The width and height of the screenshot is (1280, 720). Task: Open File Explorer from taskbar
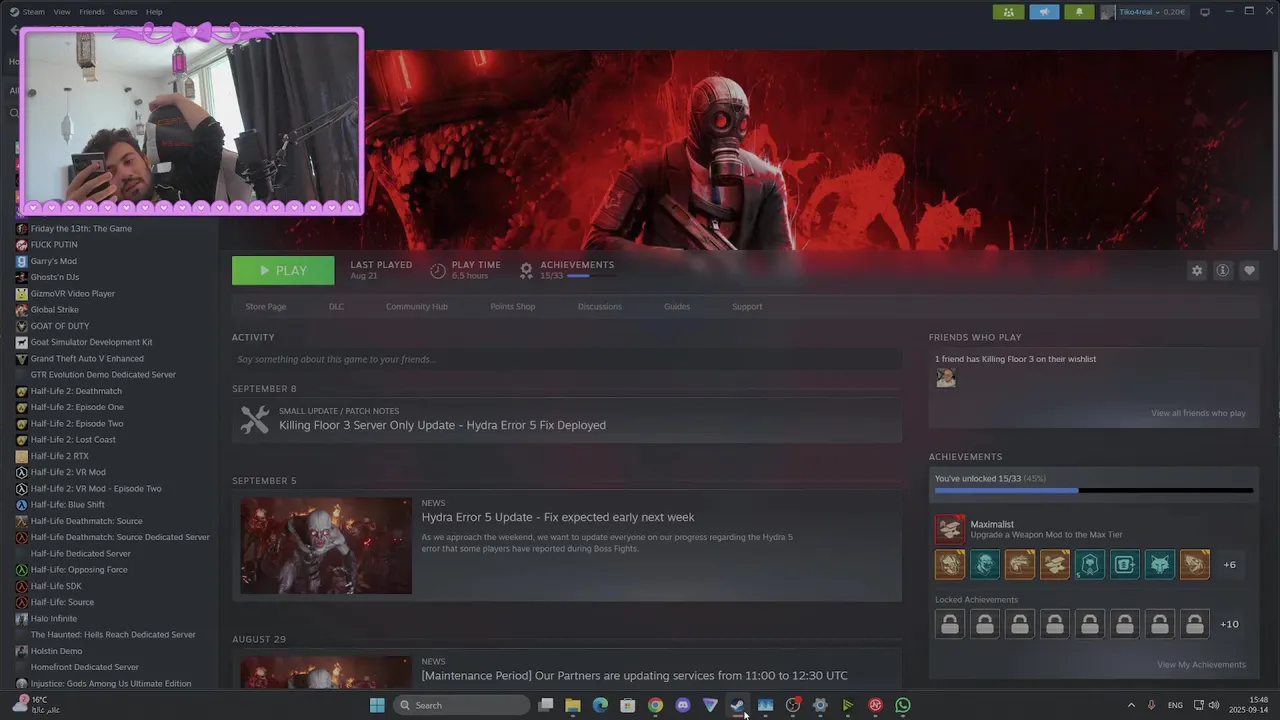point(573,705)
